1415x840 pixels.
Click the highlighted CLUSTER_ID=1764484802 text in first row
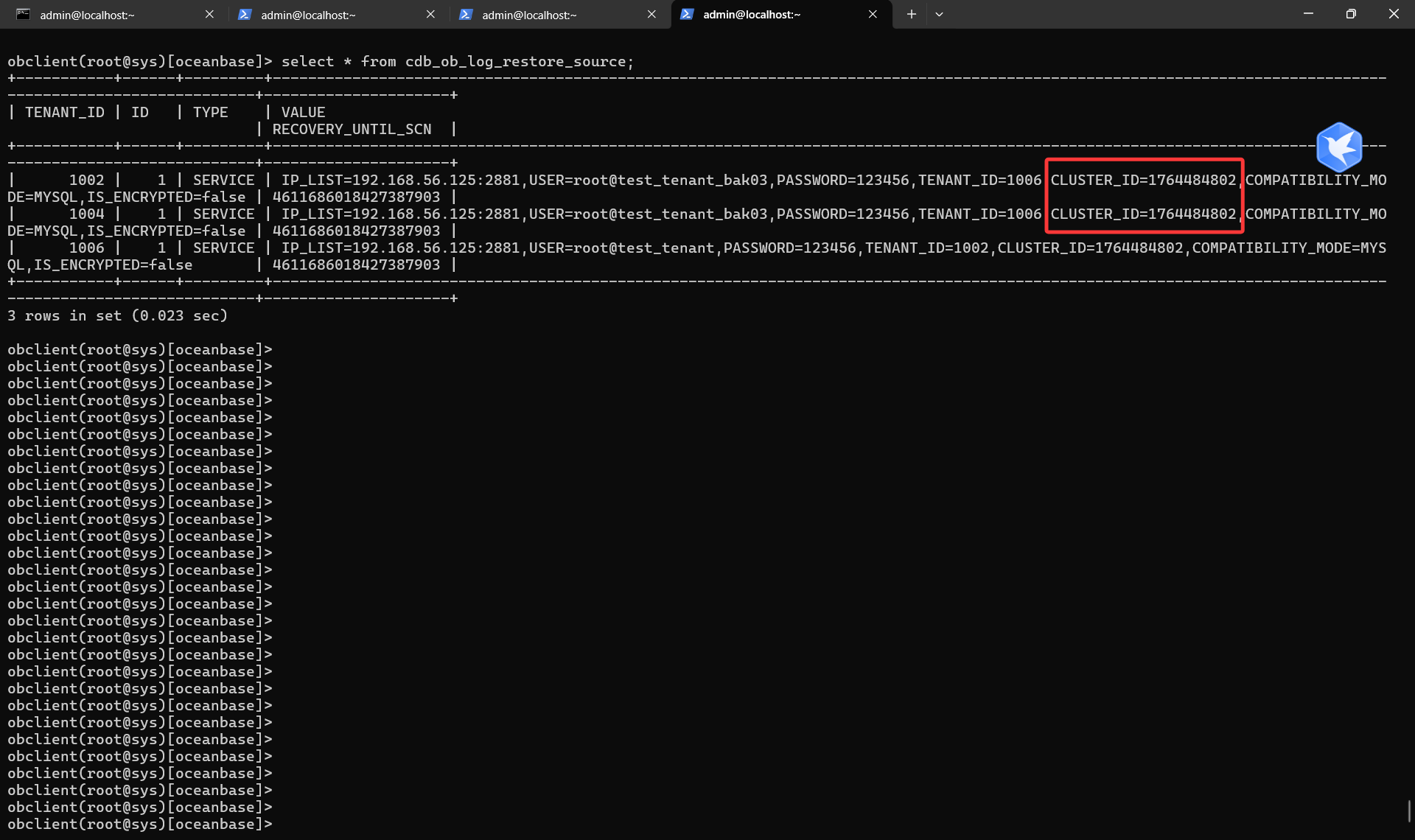pyautogui.click(x=1143, y=180)
